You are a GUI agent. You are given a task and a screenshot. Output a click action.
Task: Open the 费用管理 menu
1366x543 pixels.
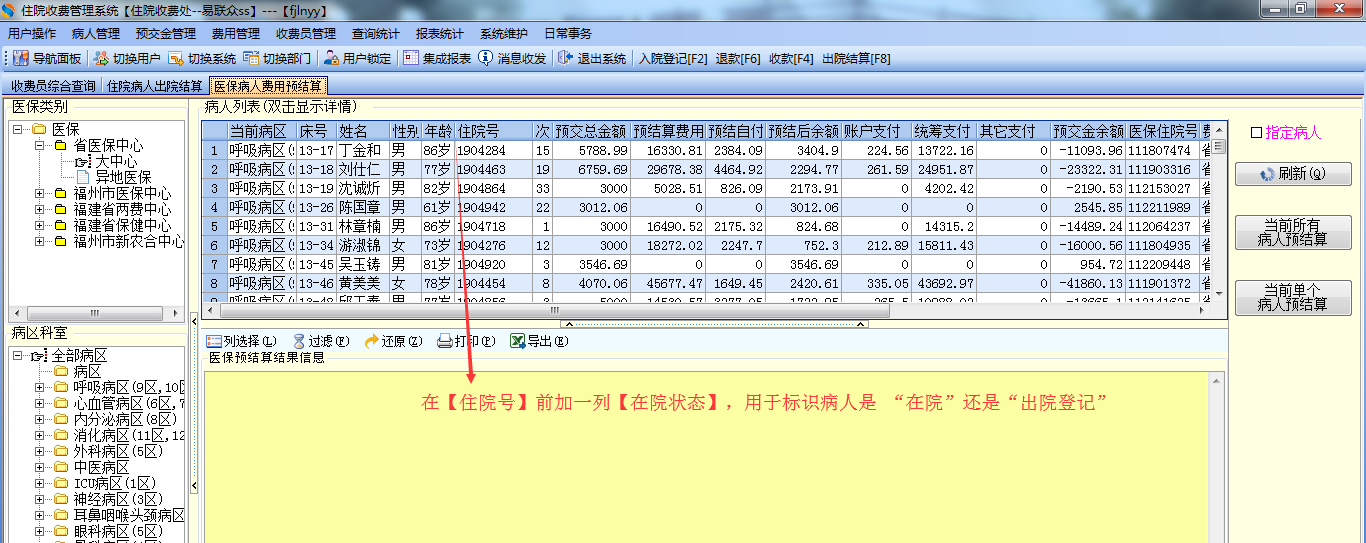(x=236, y=34)
